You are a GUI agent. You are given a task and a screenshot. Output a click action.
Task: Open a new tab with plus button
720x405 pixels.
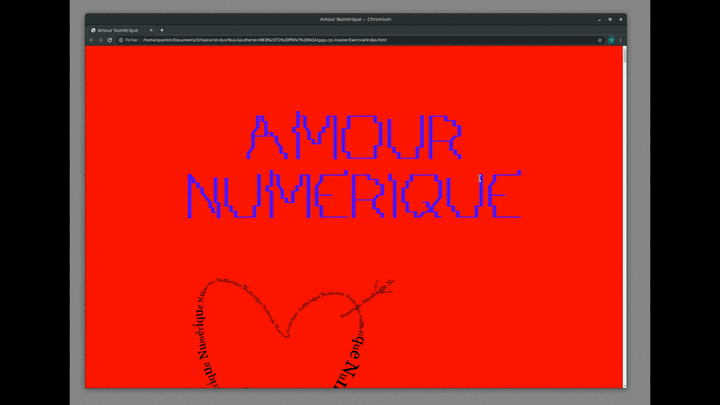coord(162,30)
